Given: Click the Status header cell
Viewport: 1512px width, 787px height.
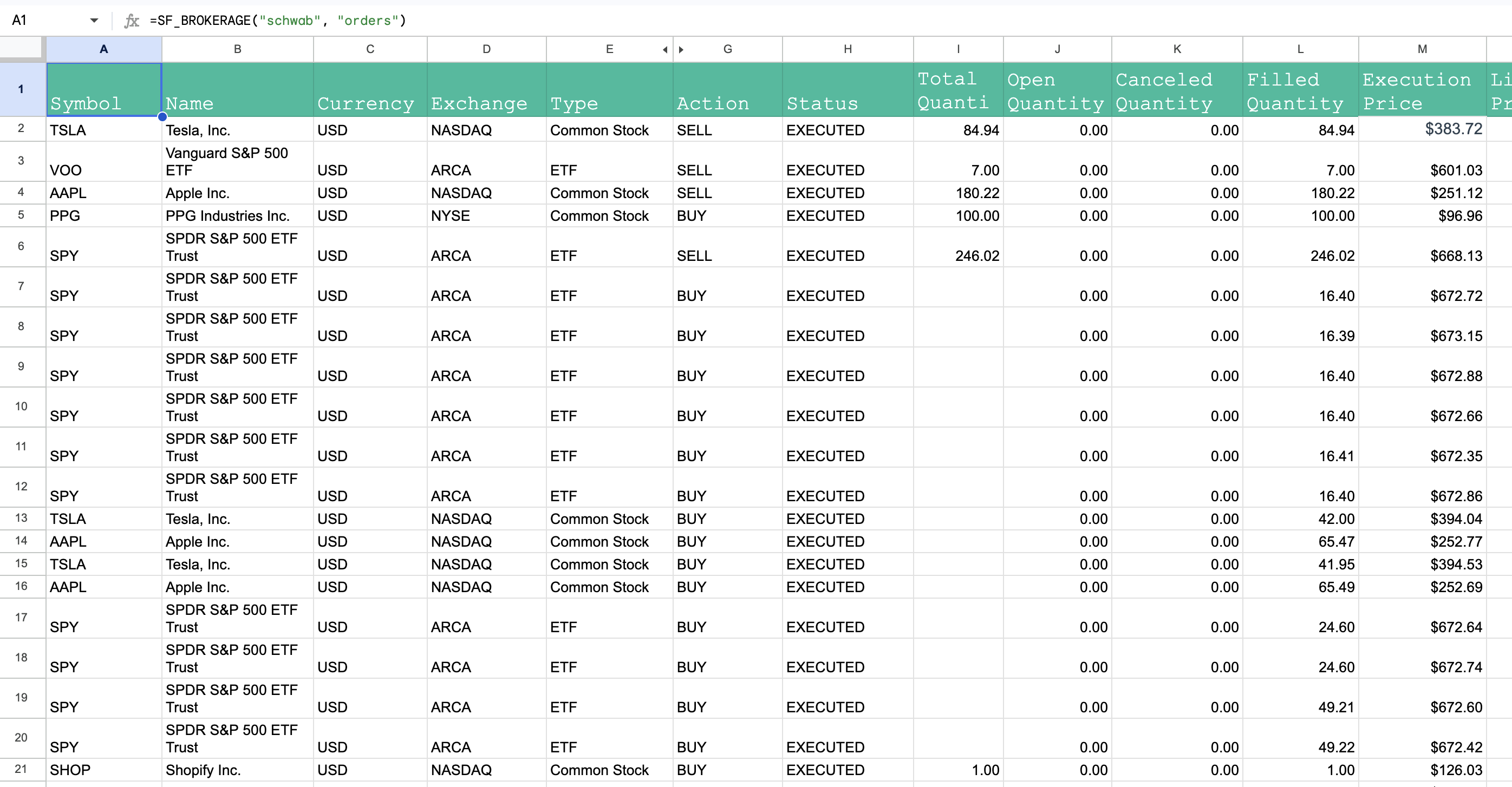Looking at the screenshot, I should coord(848,90).
